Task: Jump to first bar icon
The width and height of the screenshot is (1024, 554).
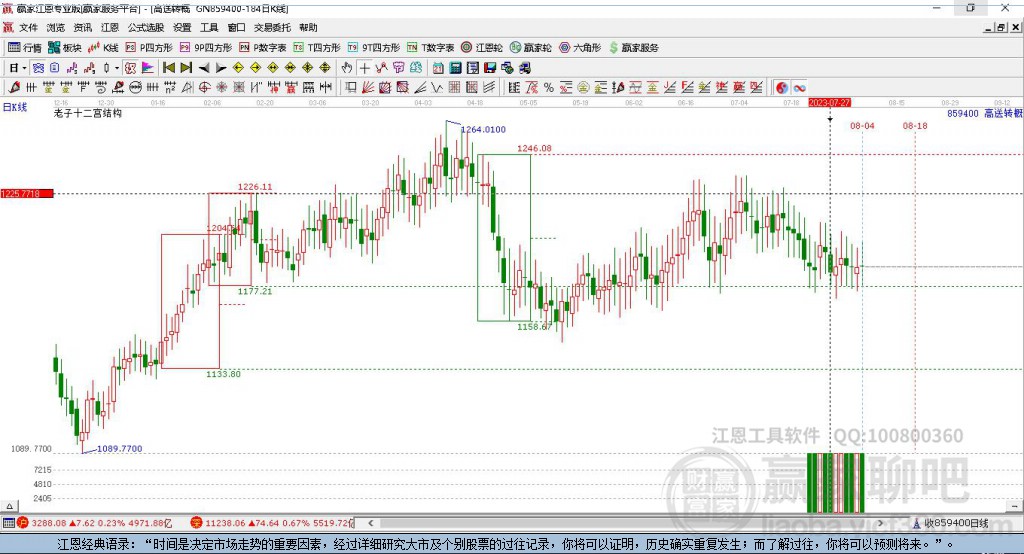Action: [168, 68]
